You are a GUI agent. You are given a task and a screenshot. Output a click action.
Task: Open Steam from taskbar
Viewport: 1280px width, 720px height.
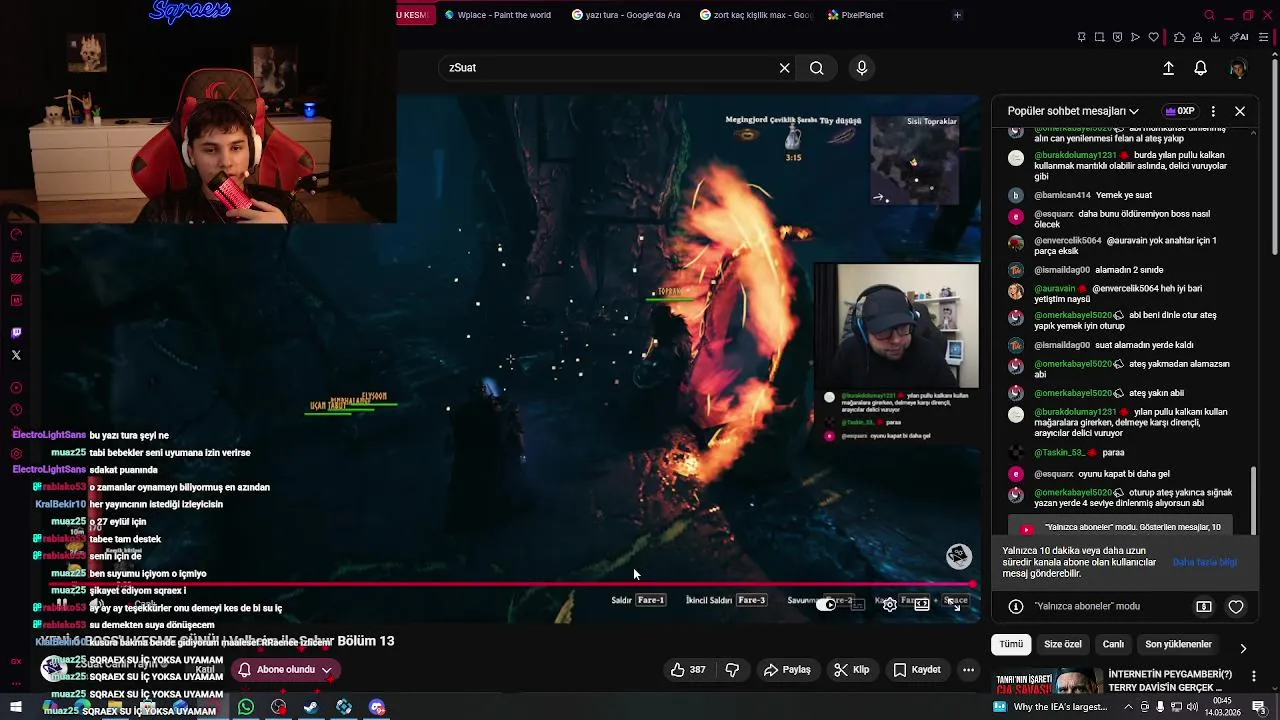[311, 708]
